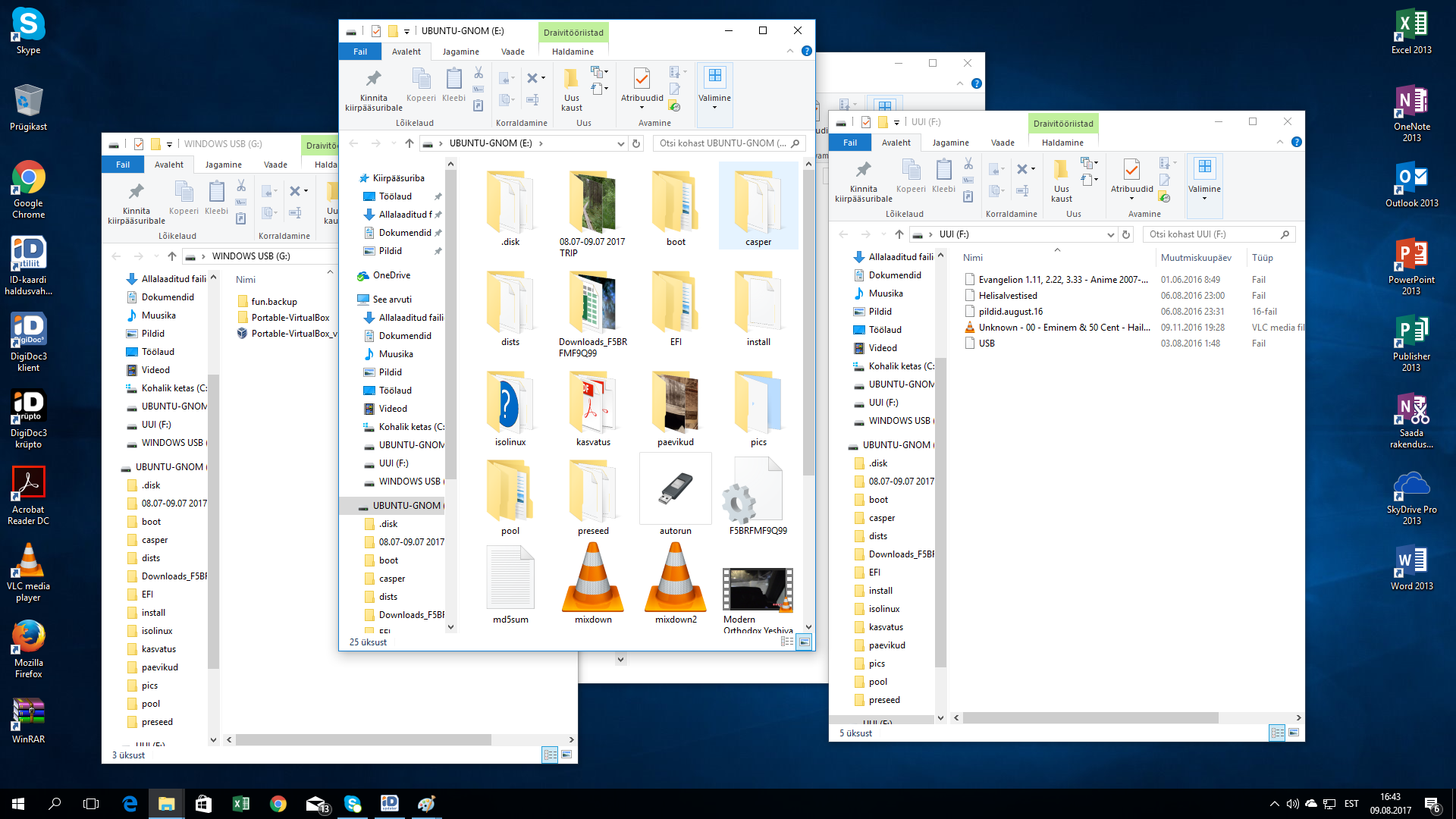Screen dimensions: 1456x819
Task: Click refresh icon beside UBUNTU-GNOM address bar
Action: tap(636, 143)
